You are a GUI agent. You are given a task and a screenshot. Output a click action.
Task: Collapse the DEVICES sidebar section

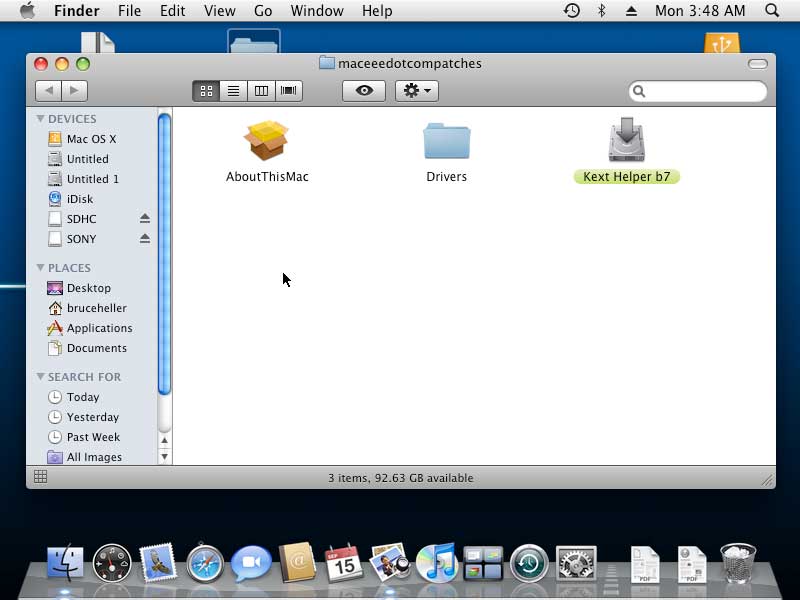(40, 118)
